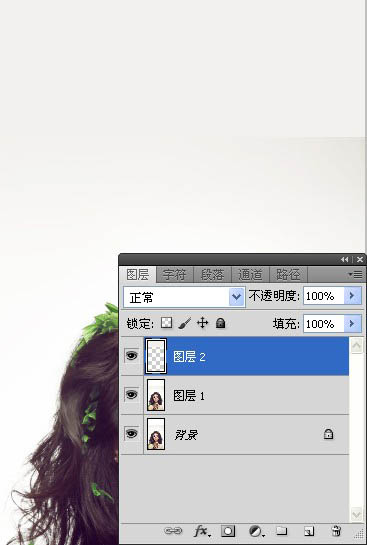The width and height of the screenshot is (367, 545).
Task: Add a layer mask
Action: point(228,531)
